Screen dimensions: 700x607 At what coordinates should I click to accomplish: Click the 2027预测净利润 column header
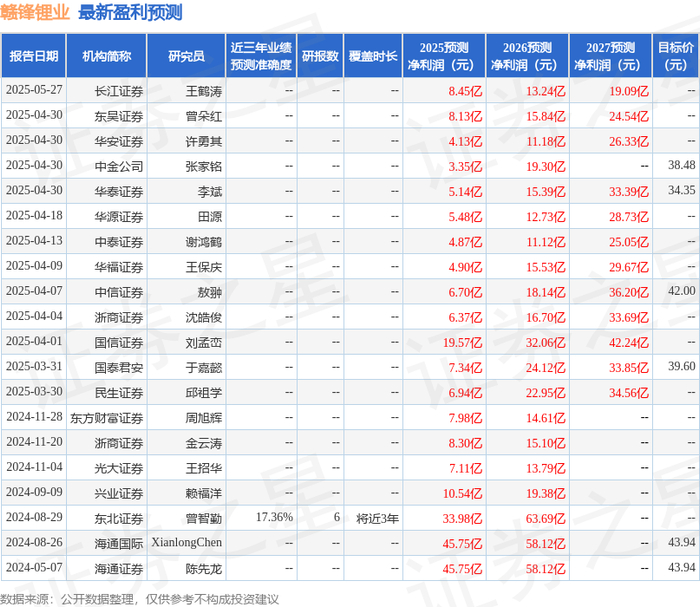611,56
